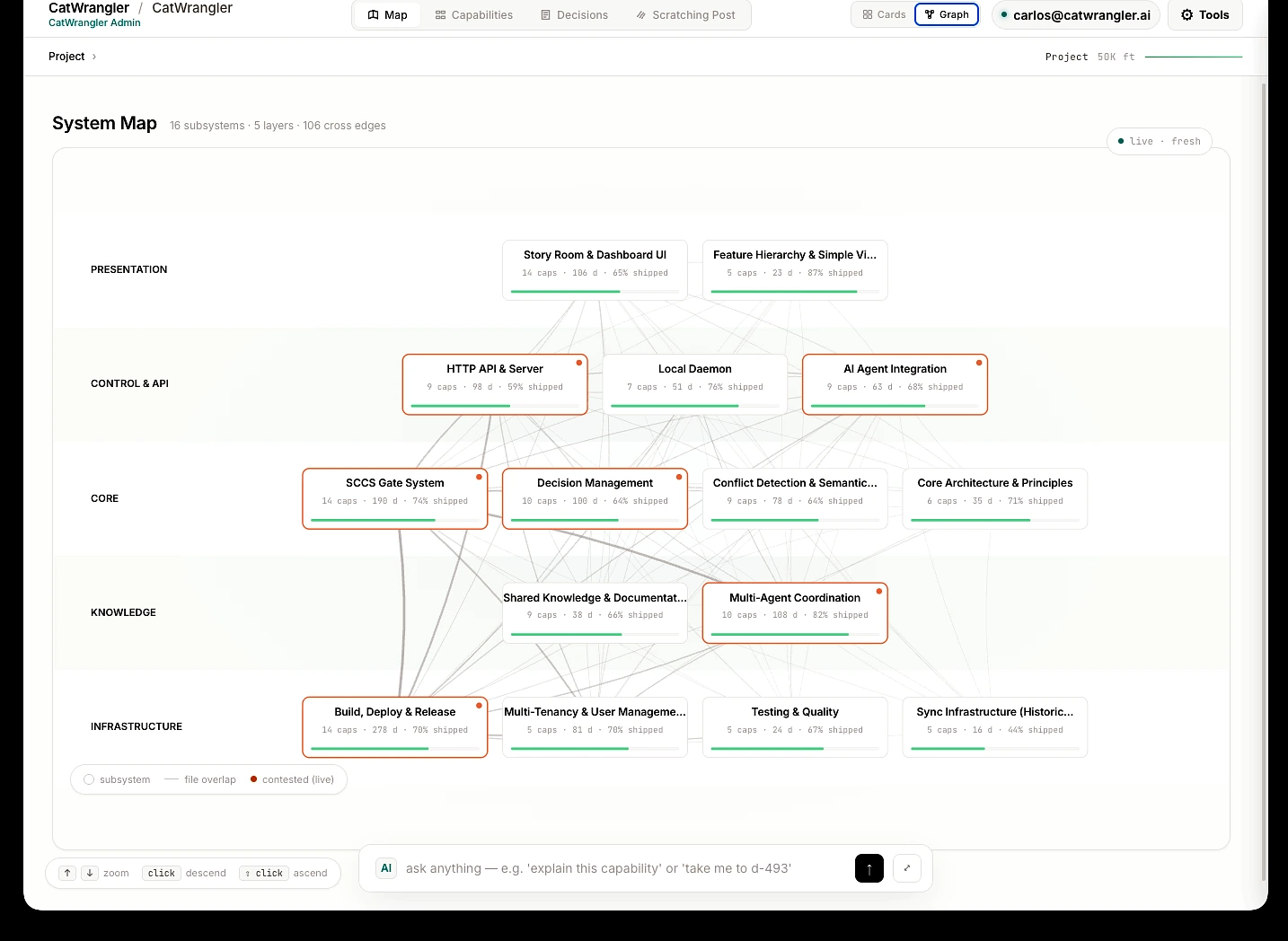
Task: Click the zoom down arrow key icon
Action: (x=90, y=873)
